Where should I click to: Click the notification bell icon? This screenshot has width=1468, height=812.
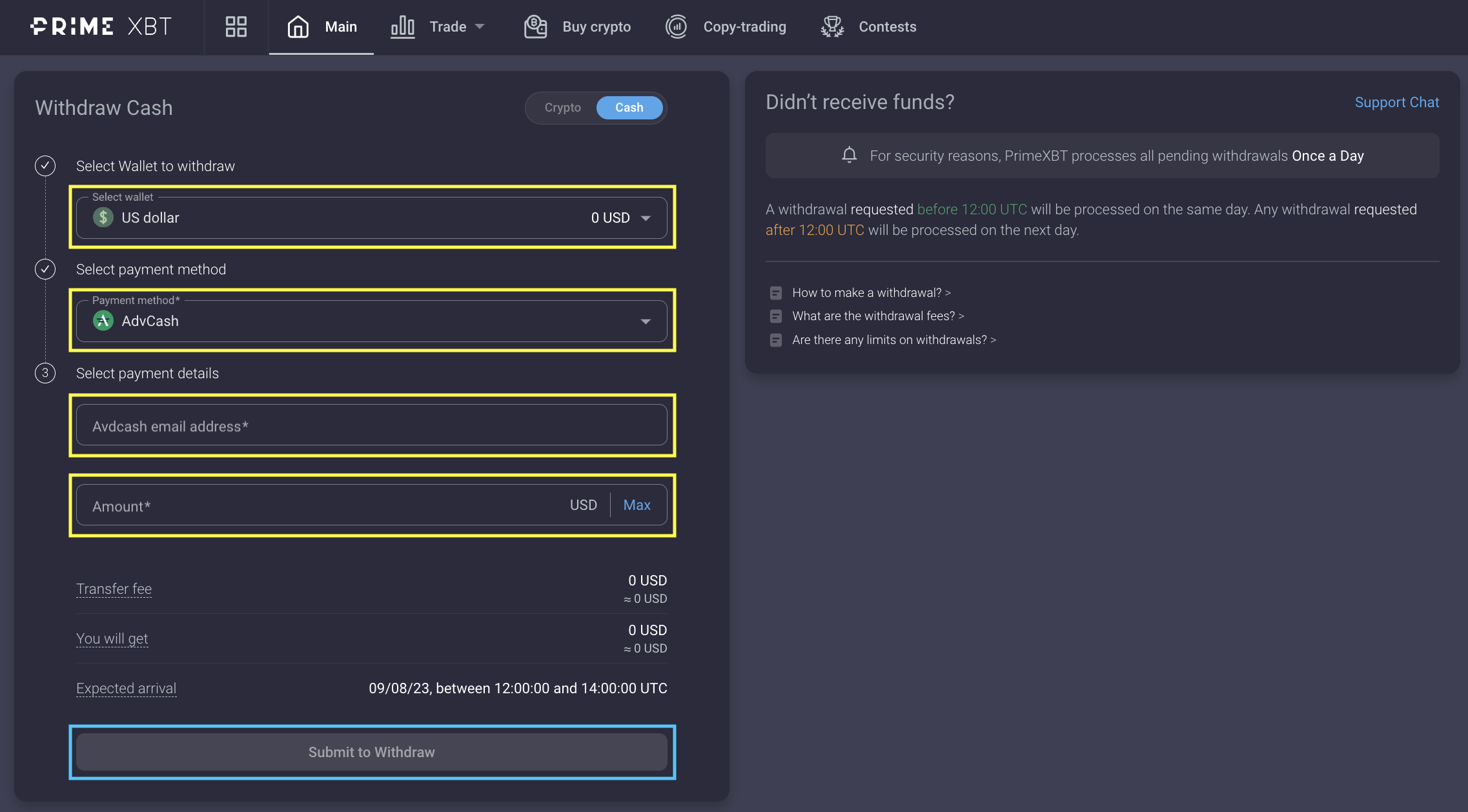click(849, 155)
